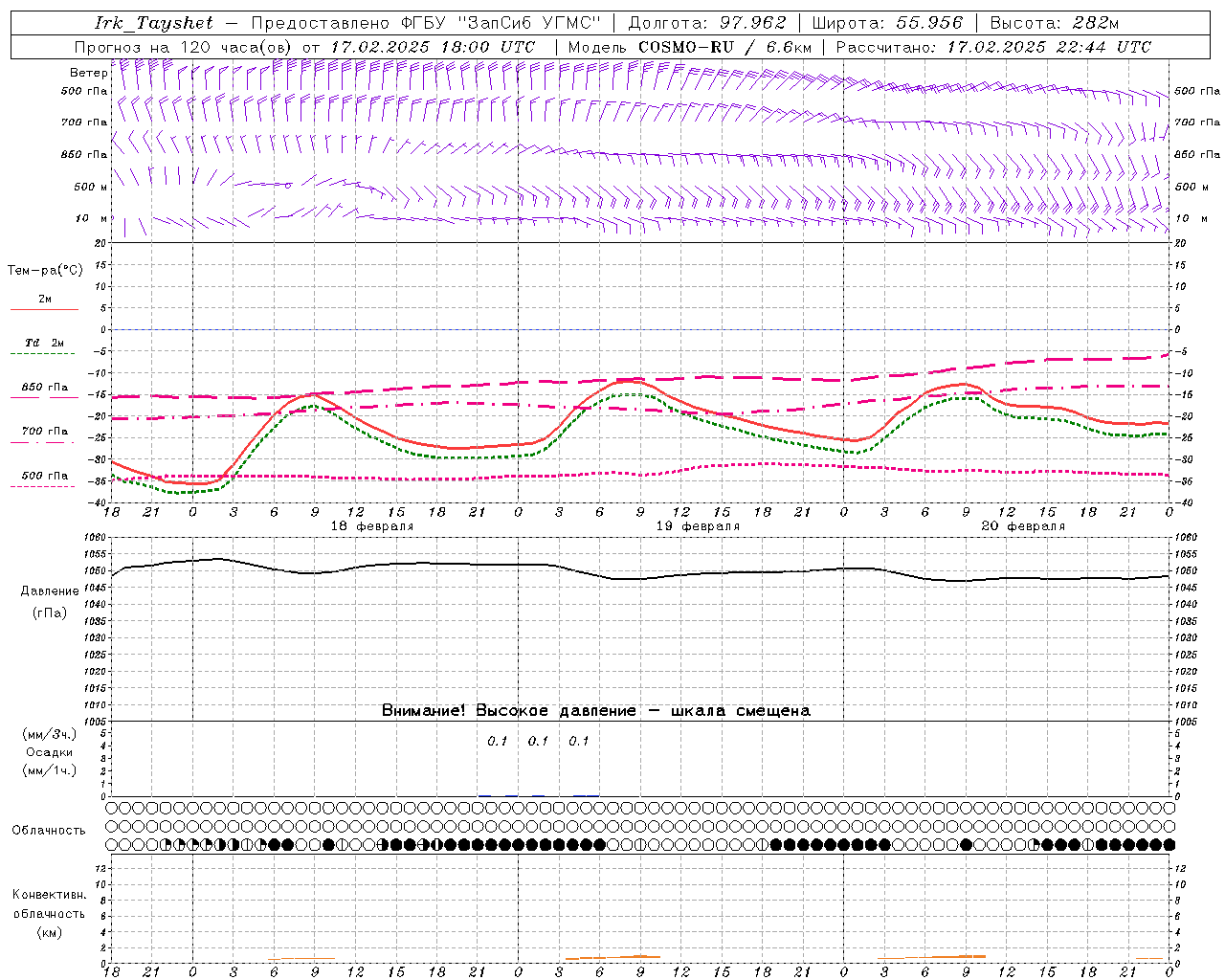Select the text 'Предоставлено ФГБУ "ЗапСиб УГМС"'
1225x980 pixels.
click(x=425, y=23)
